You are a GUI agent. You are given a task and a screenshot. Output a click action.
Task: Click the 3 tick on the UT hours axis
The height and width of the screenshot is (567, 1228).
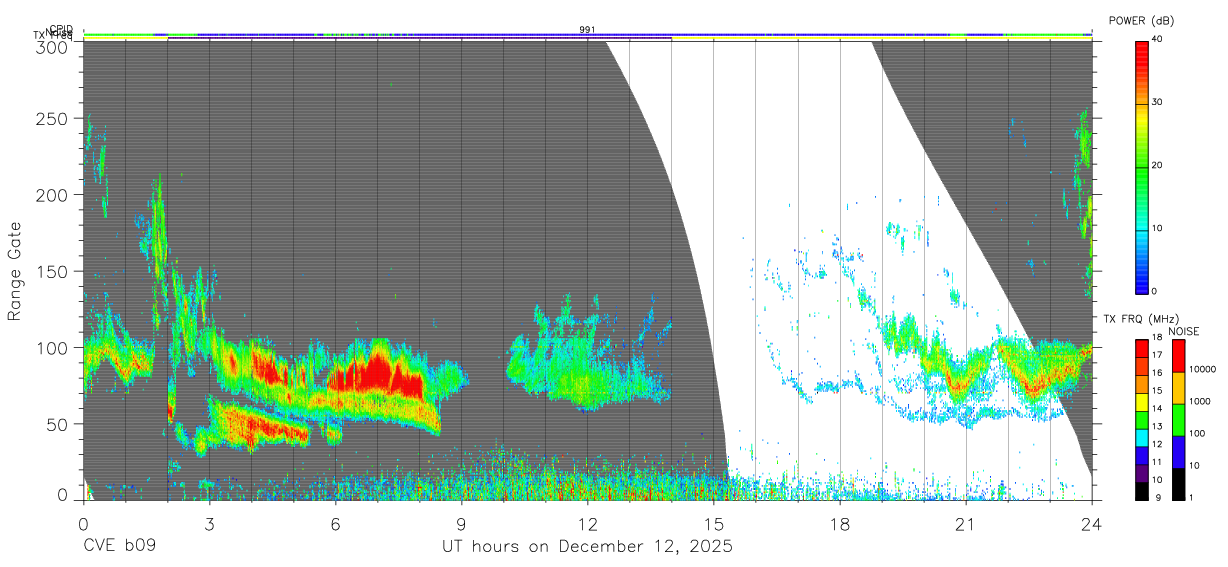[x=209, y=524]
